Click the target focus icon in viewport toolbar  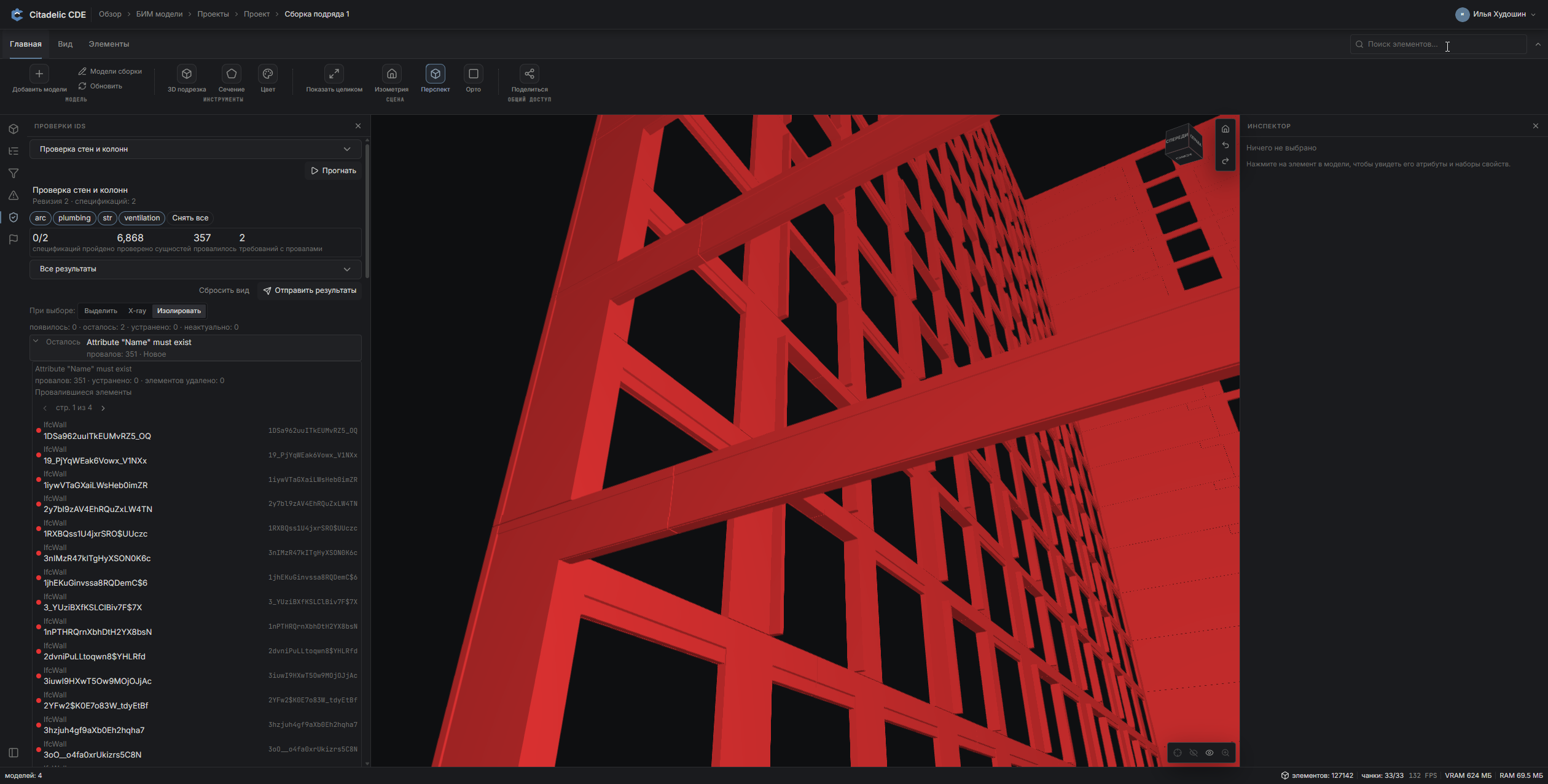pyautogui.click(x=1178, y=753)
